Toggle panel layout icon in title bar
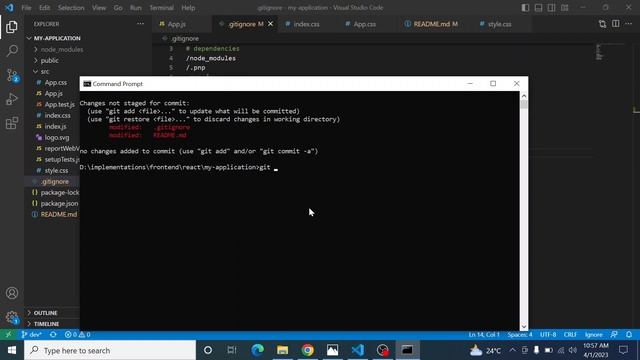Image resolution: width=640 pixels, height=360 pixels. pos(538,8)
